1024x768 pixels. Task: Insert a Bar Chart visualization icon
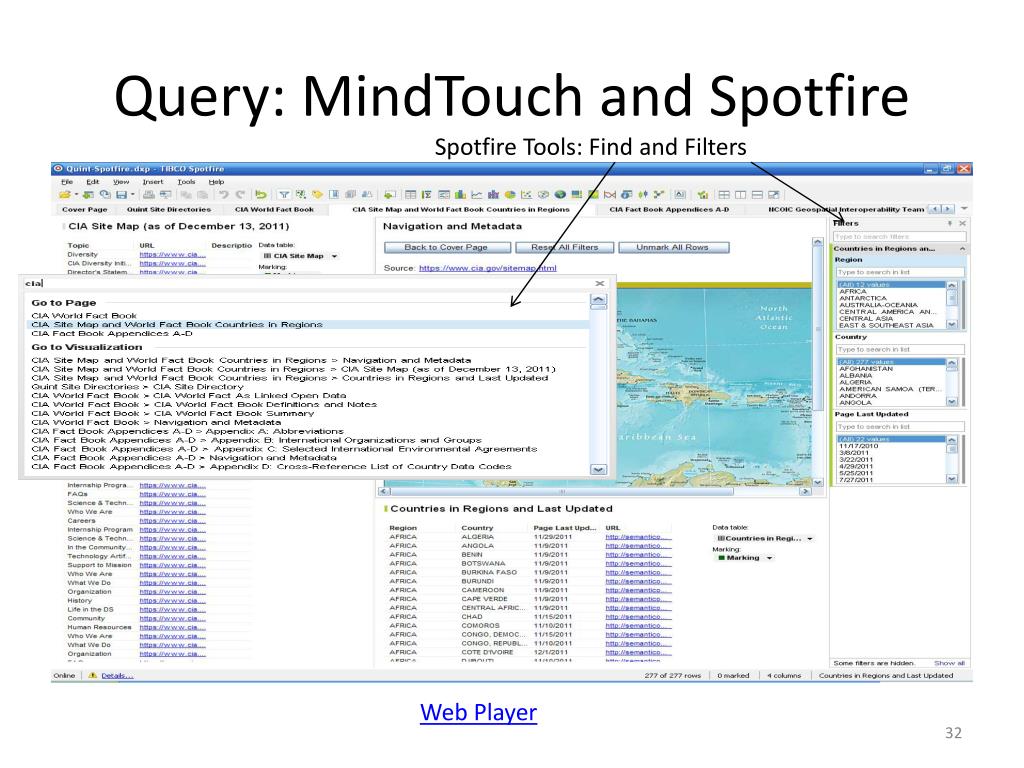tap(460, 195)
